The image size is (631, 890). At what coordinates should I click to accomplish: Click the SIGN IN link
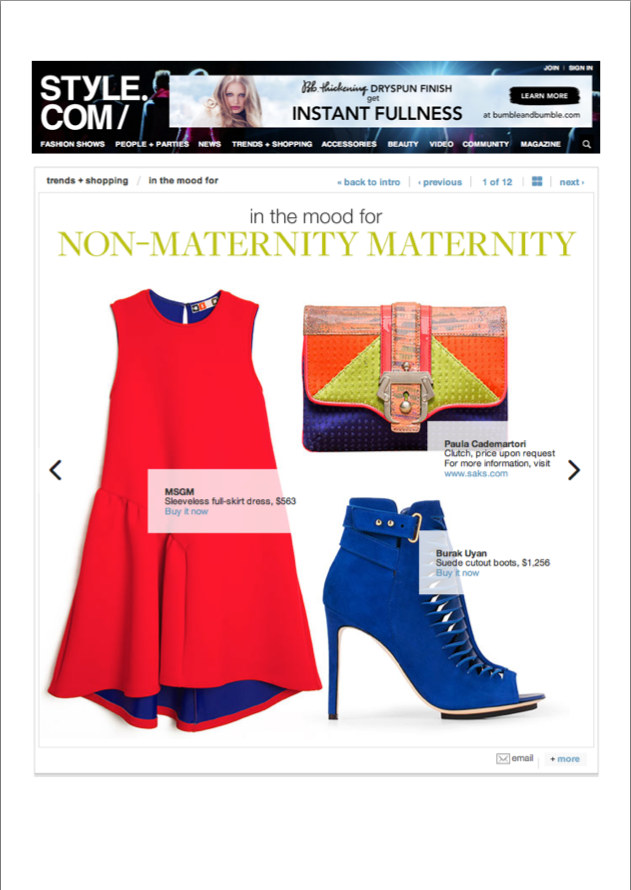point(580,68)
